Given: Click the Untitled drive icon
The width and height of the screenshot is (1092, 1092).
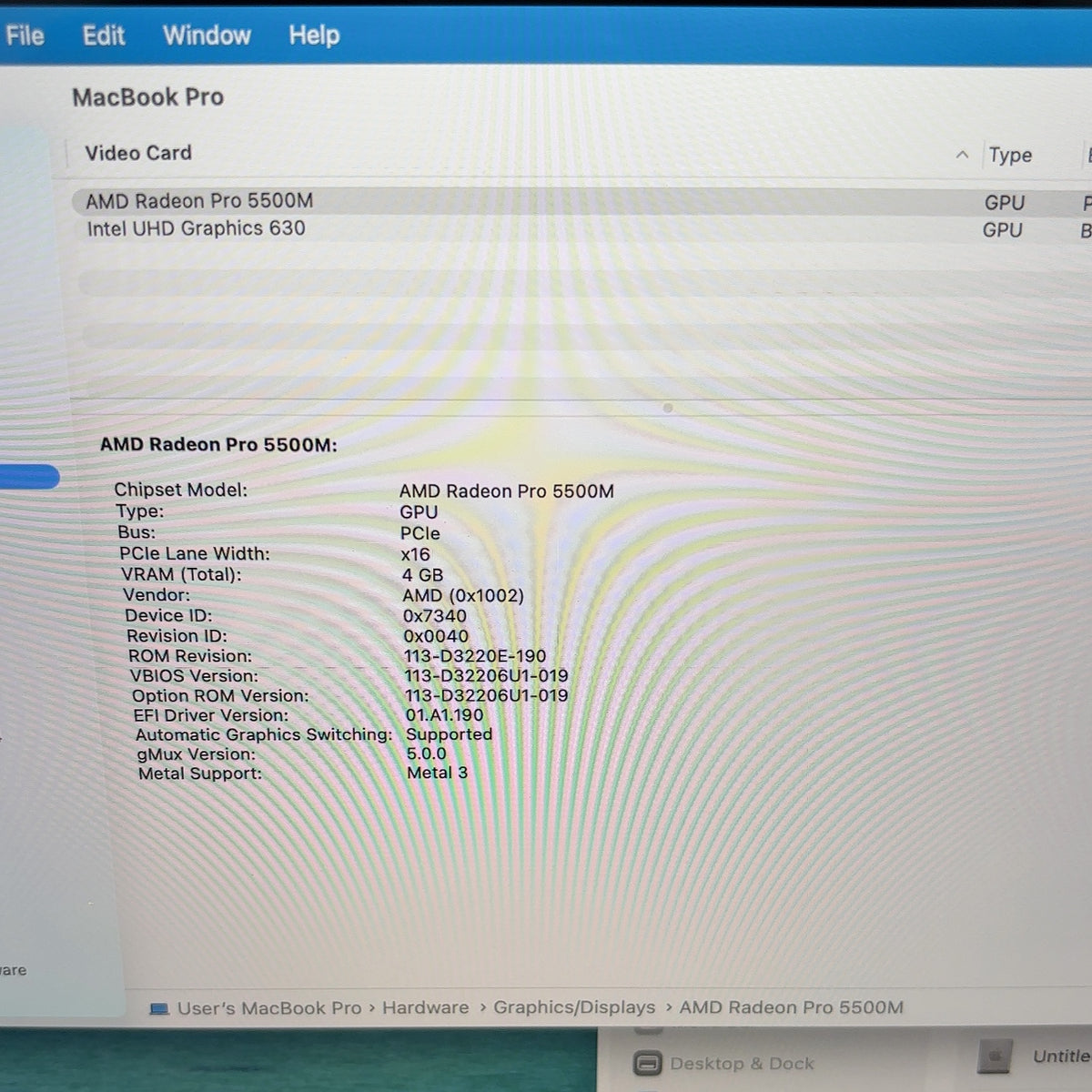Looking at the screenshot, I should (996, 1057).
